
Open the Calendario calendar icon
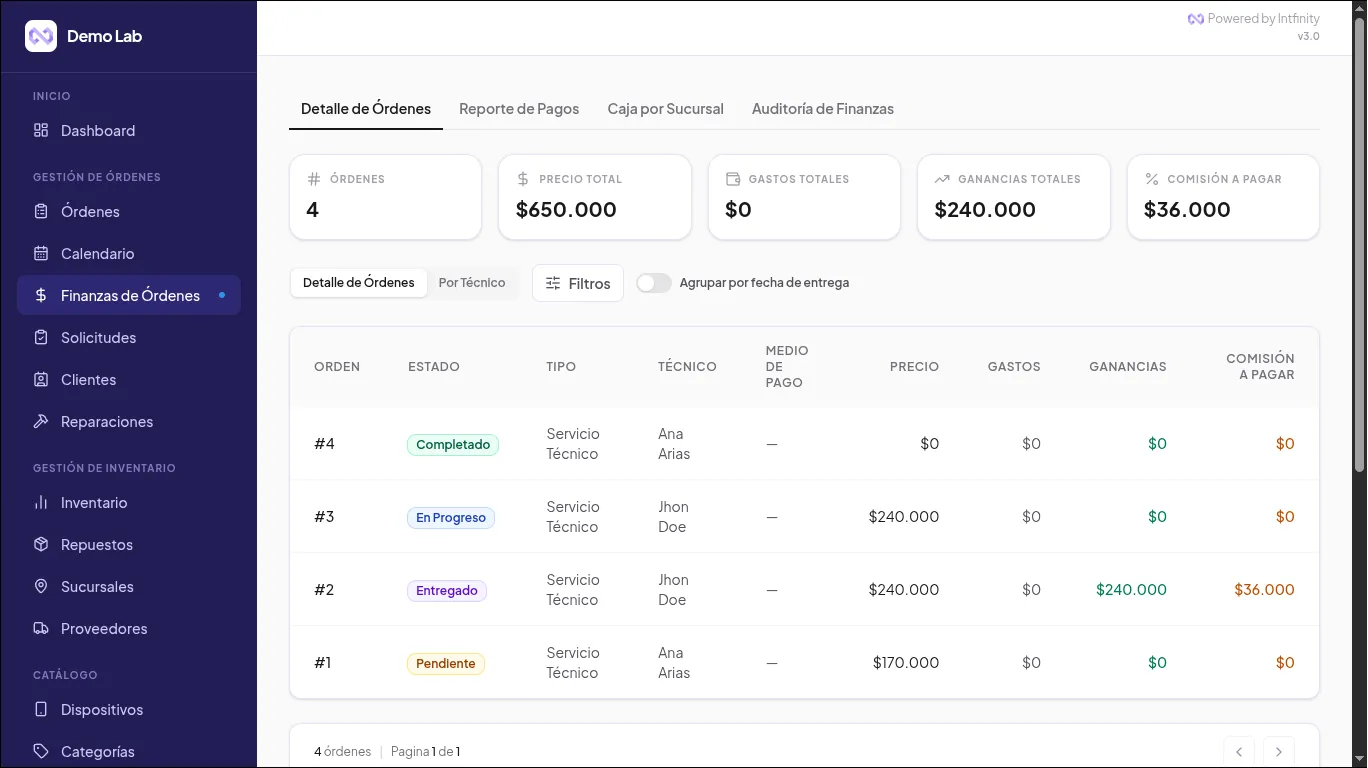[41, 254]
